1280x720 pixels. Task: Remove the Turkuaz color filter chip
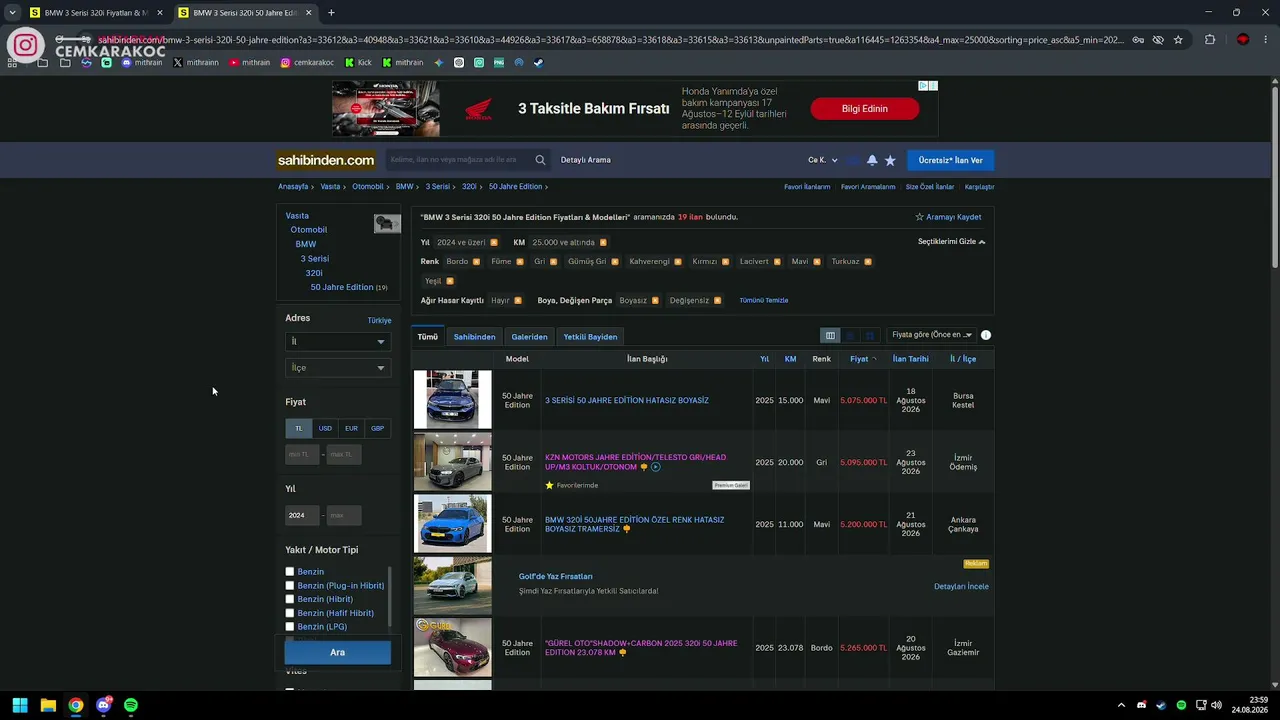click(868, 262)
